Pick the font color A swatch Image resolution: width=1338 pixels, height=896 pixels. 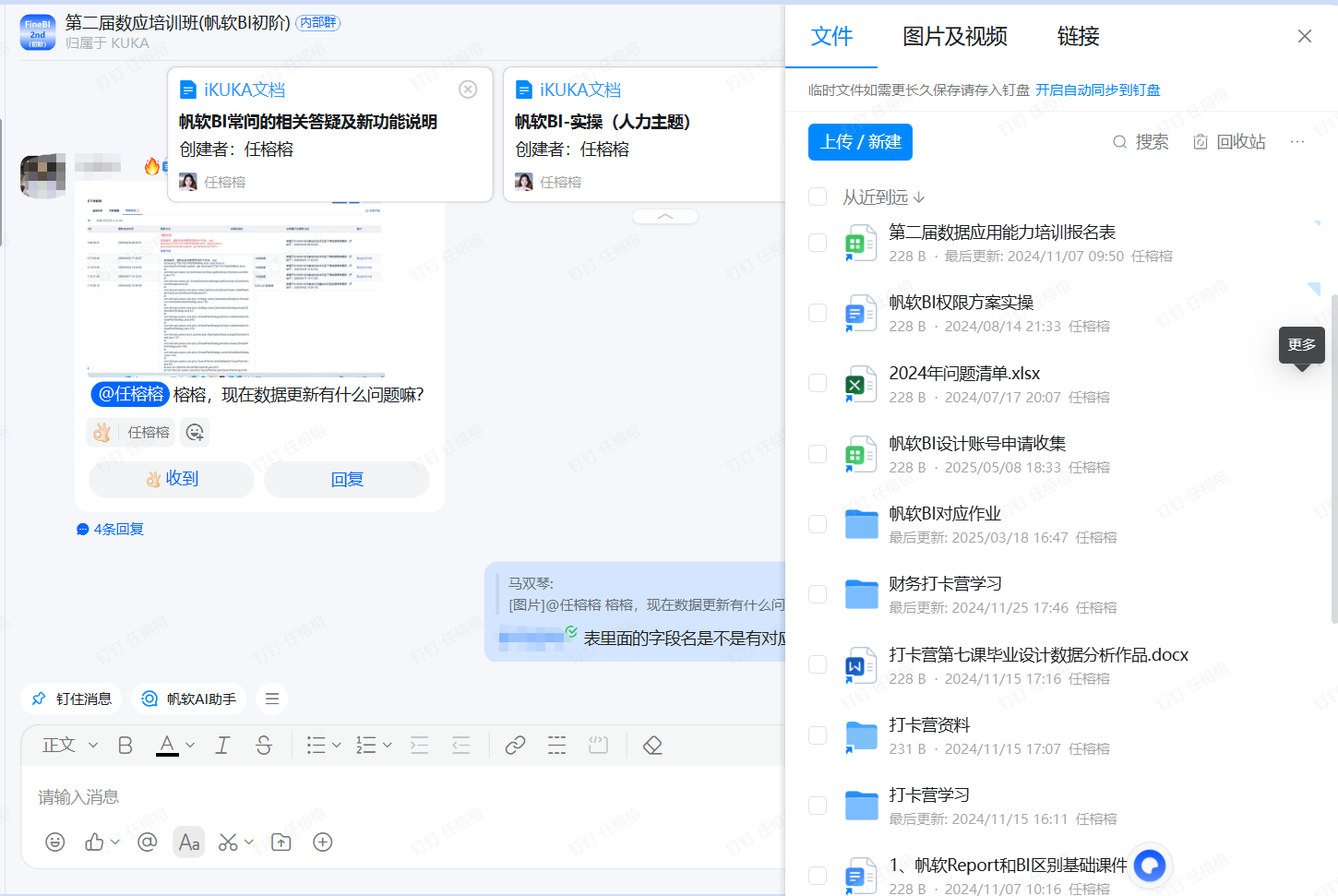[x=167, y=746]
